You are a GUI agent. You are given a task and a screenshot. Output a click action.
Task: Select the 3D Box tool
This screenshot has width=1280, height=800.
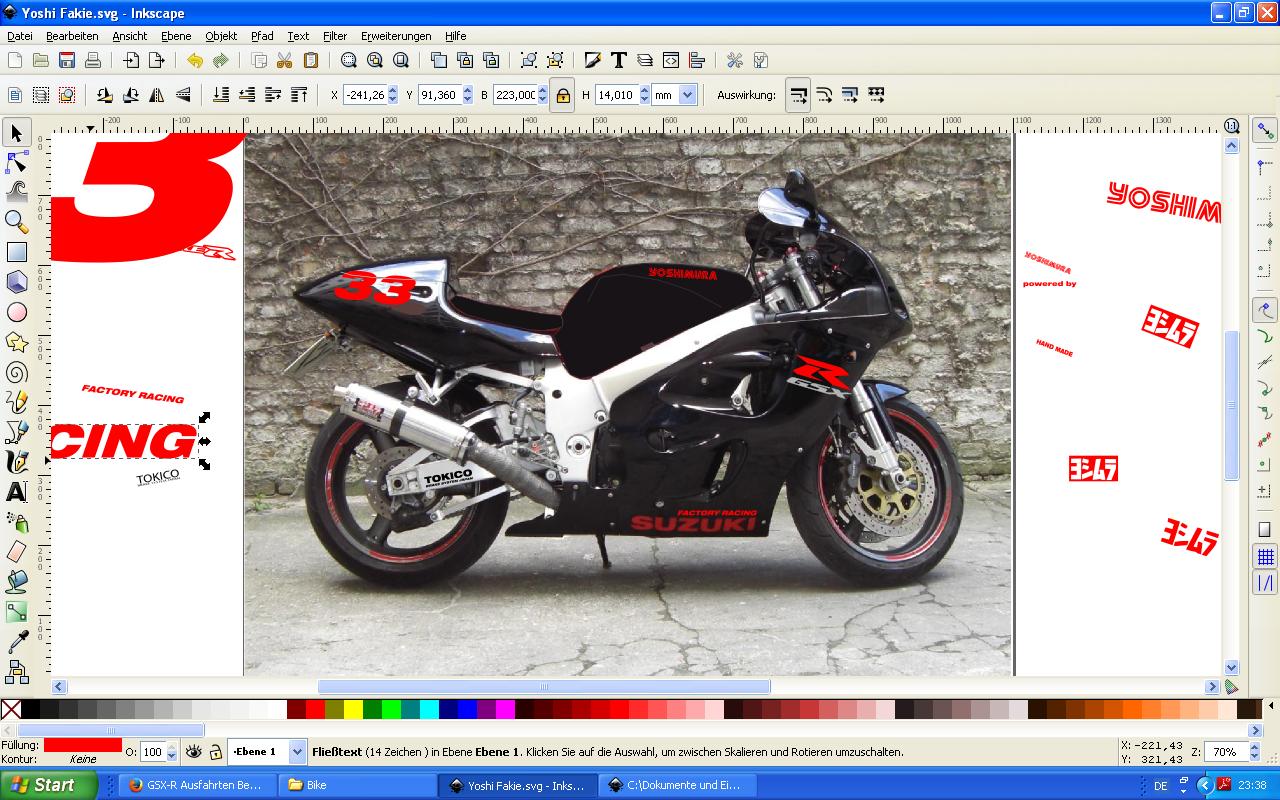[16, 282]
